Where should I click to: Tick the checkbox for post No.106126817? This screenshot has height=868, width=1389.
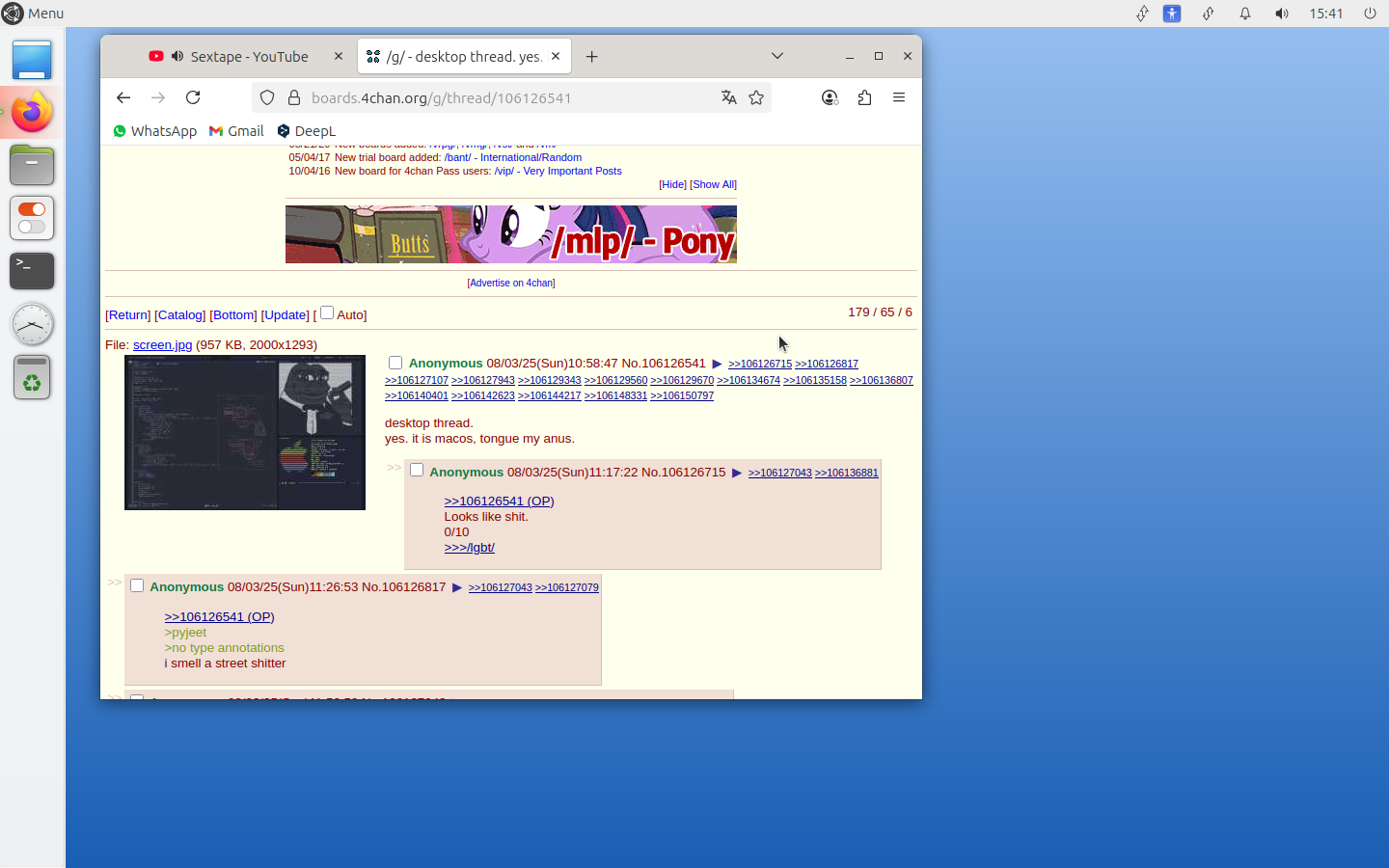(x=137, y=585)
